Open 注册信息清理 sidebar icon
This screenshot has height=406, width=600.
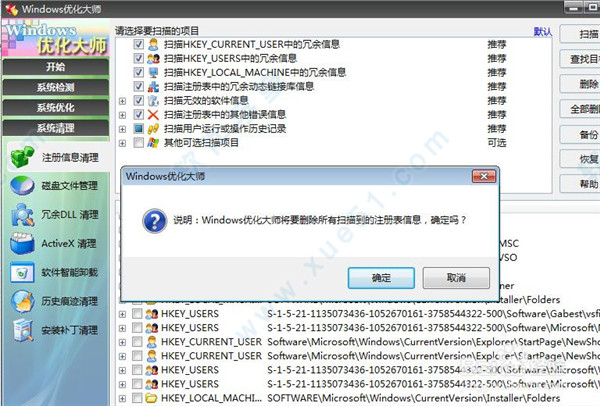(x=22, y=157)
